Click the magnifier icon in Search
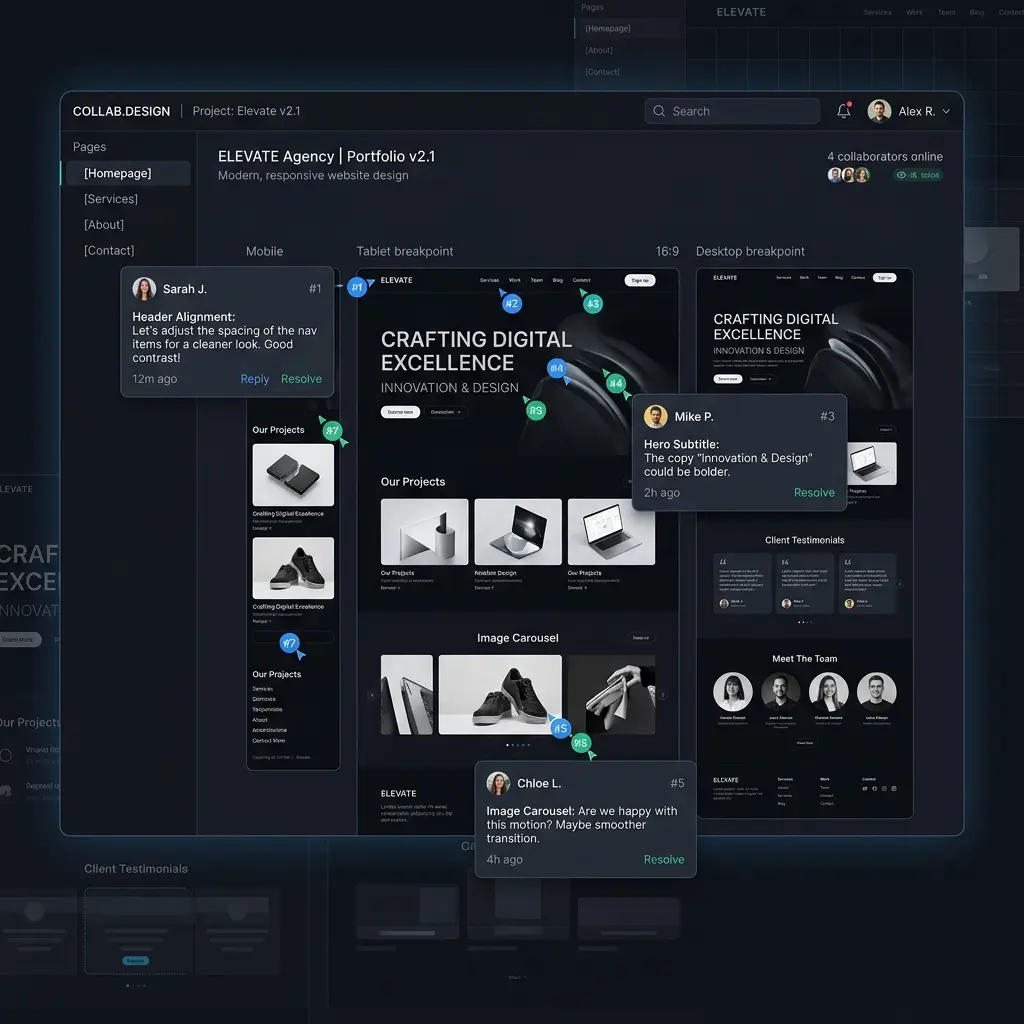Screen dimensions: 1024x1024 click(659, 111)
